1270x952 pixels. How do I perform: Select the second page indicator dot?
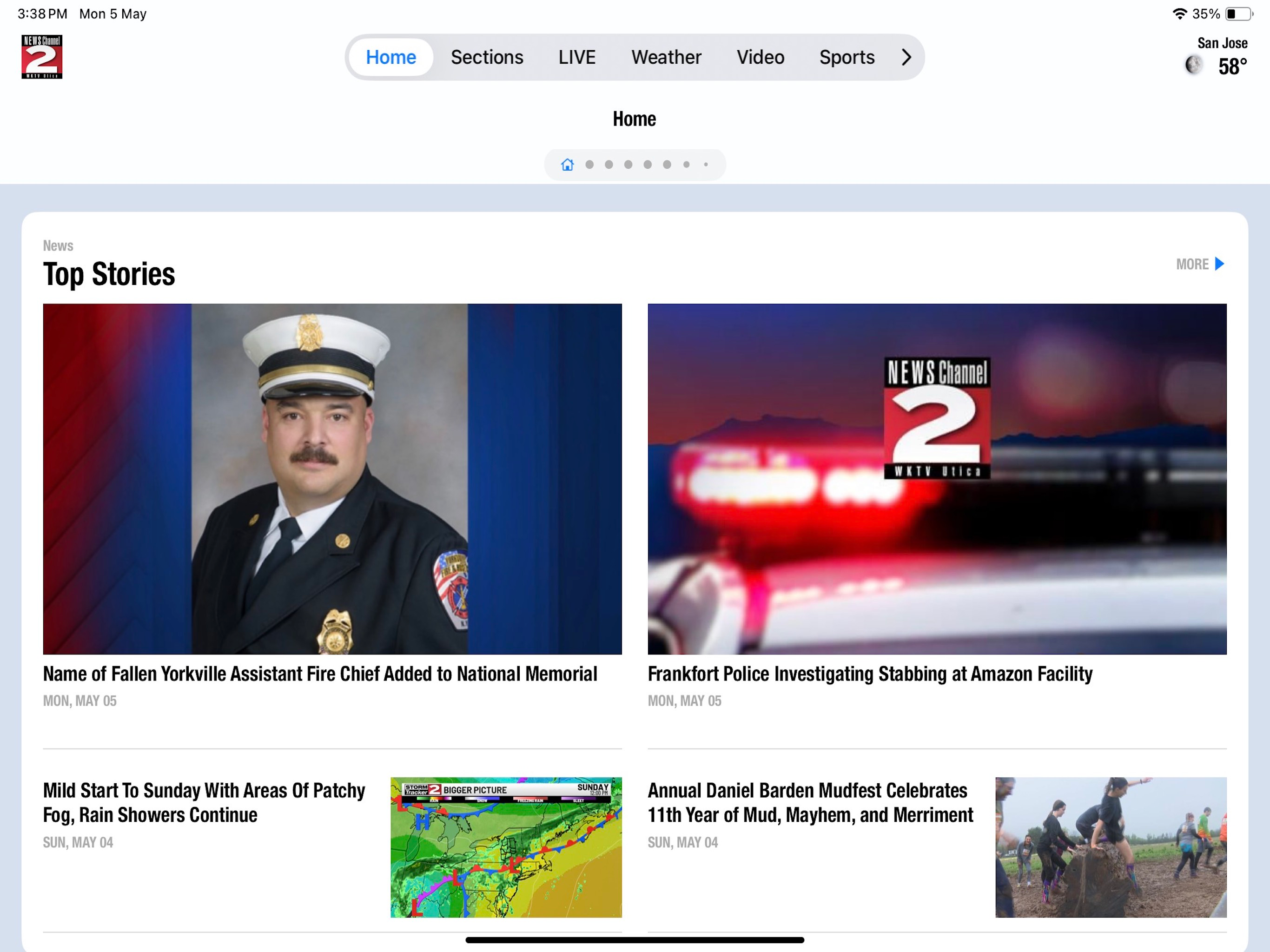pyautogui.click(x=609, y=165)
